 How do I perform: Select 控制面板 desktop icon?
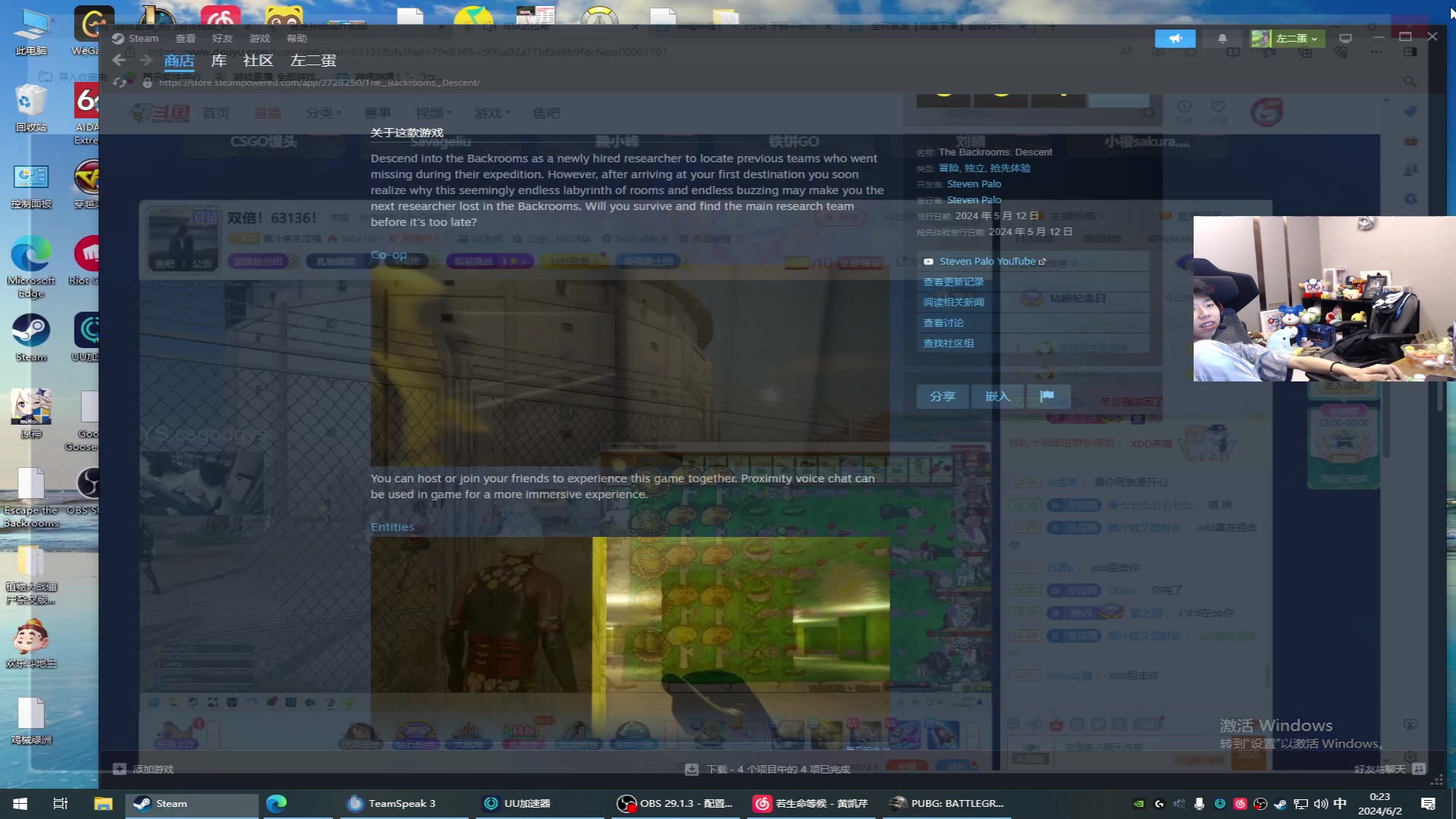click(x=31, y=185)
